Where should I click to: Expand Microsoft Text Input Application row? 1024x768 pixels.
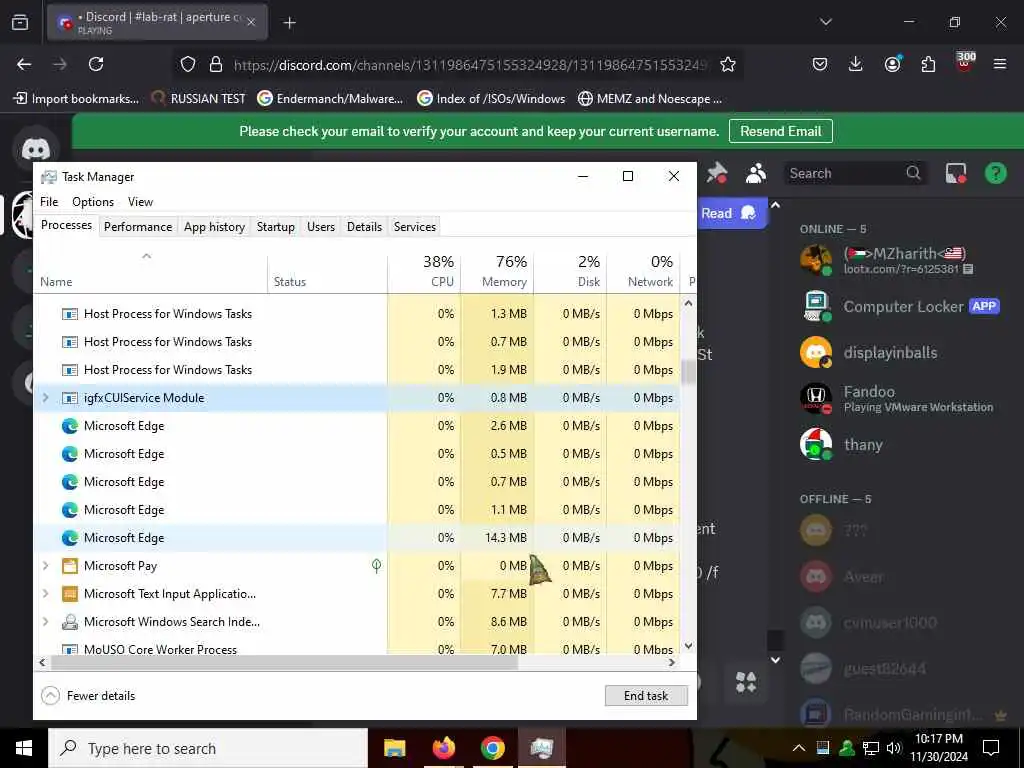coord(45,594)
